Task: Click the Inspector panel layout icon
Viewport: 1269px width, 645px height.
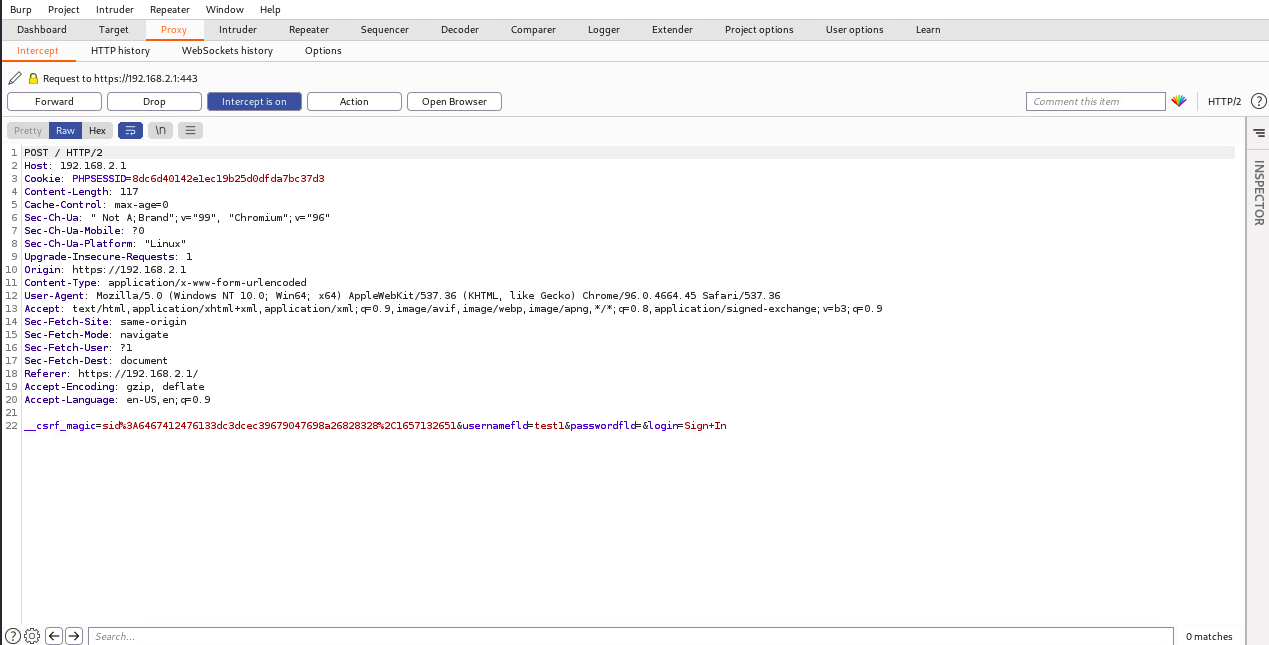Action: click(x=1258, y=131)
